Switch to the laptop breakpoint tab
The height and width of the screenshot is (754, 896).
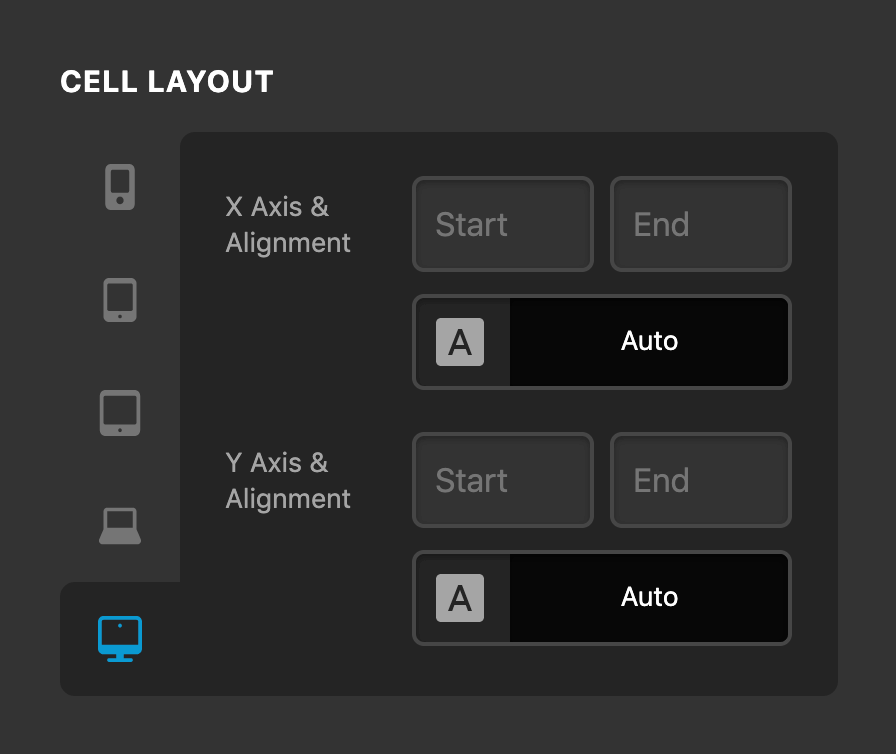[120, 525]
